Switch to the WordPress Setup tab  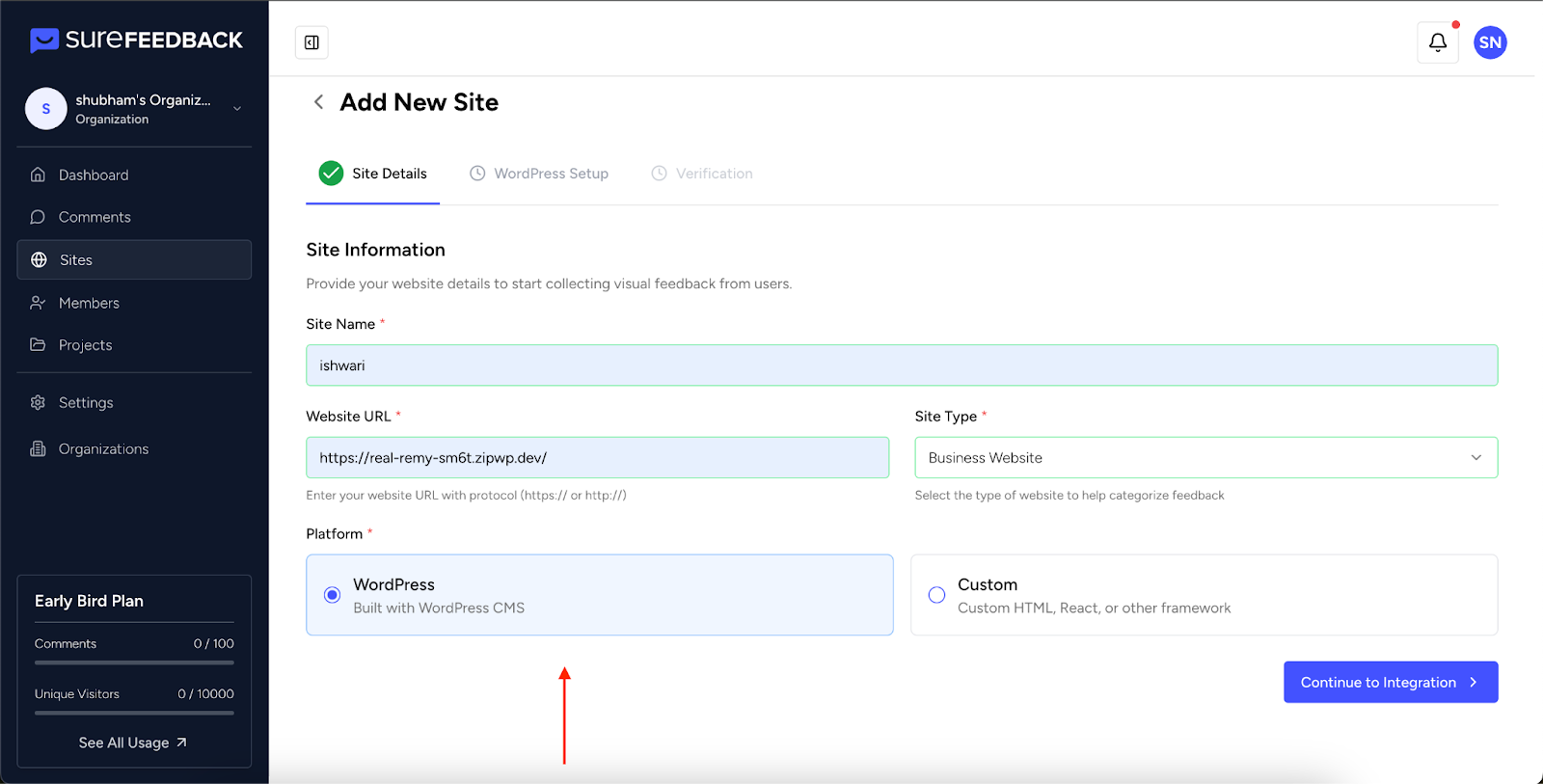[x=551, y=174]
